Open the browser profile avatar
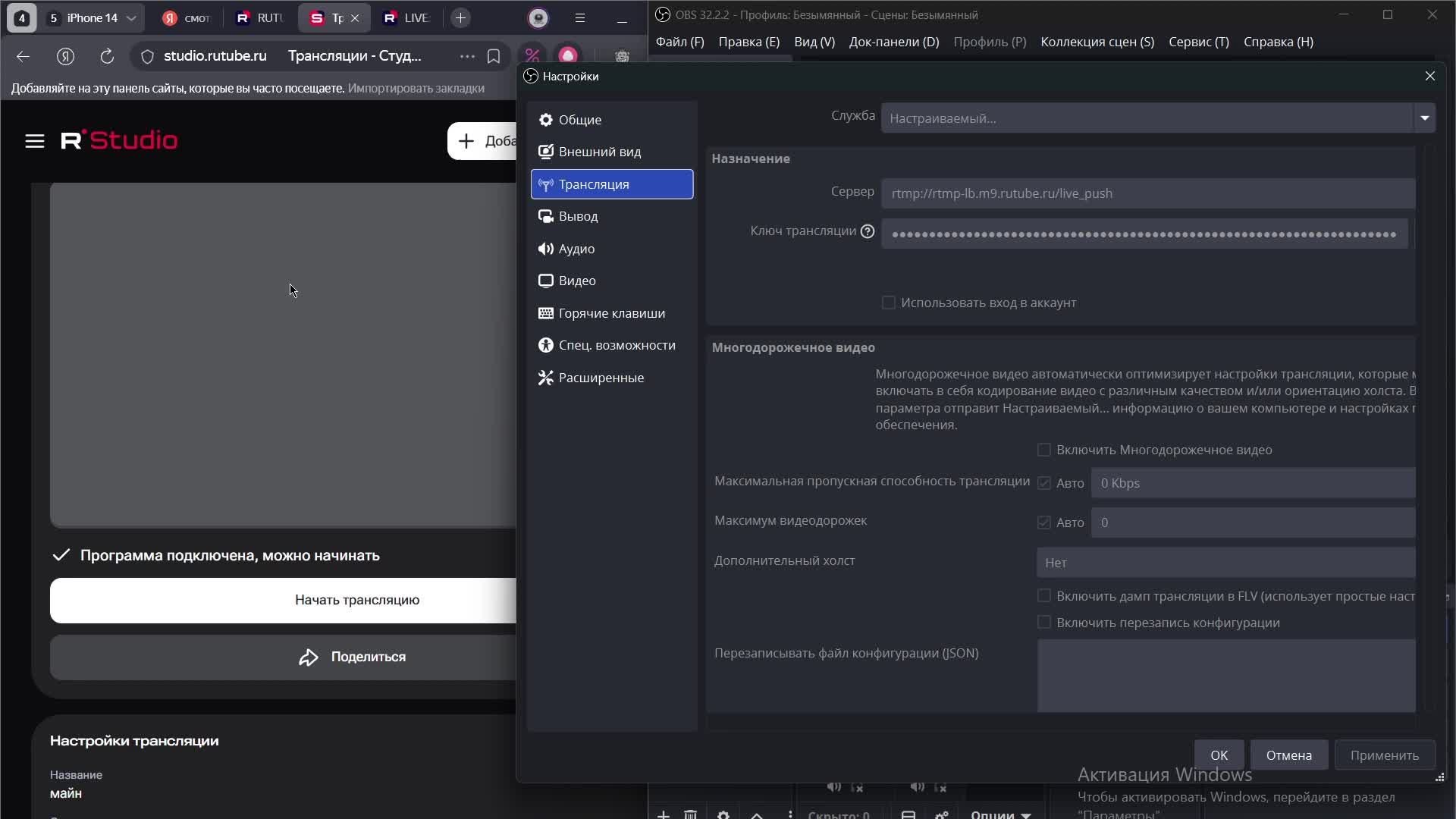Screen dimensions: 1456x819 pyautogui.click(x=538, y=18)
